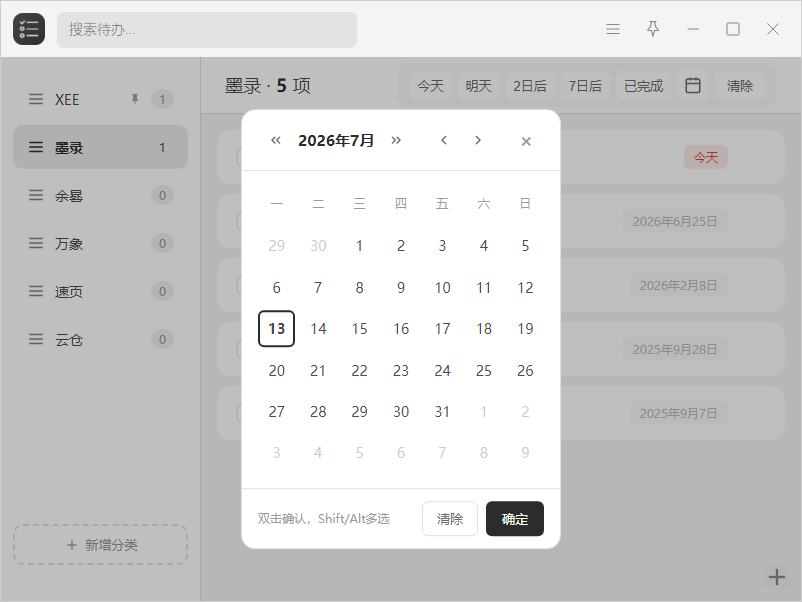Click the add new todo plus icon

pyautogui.click(x=776, y=577)
